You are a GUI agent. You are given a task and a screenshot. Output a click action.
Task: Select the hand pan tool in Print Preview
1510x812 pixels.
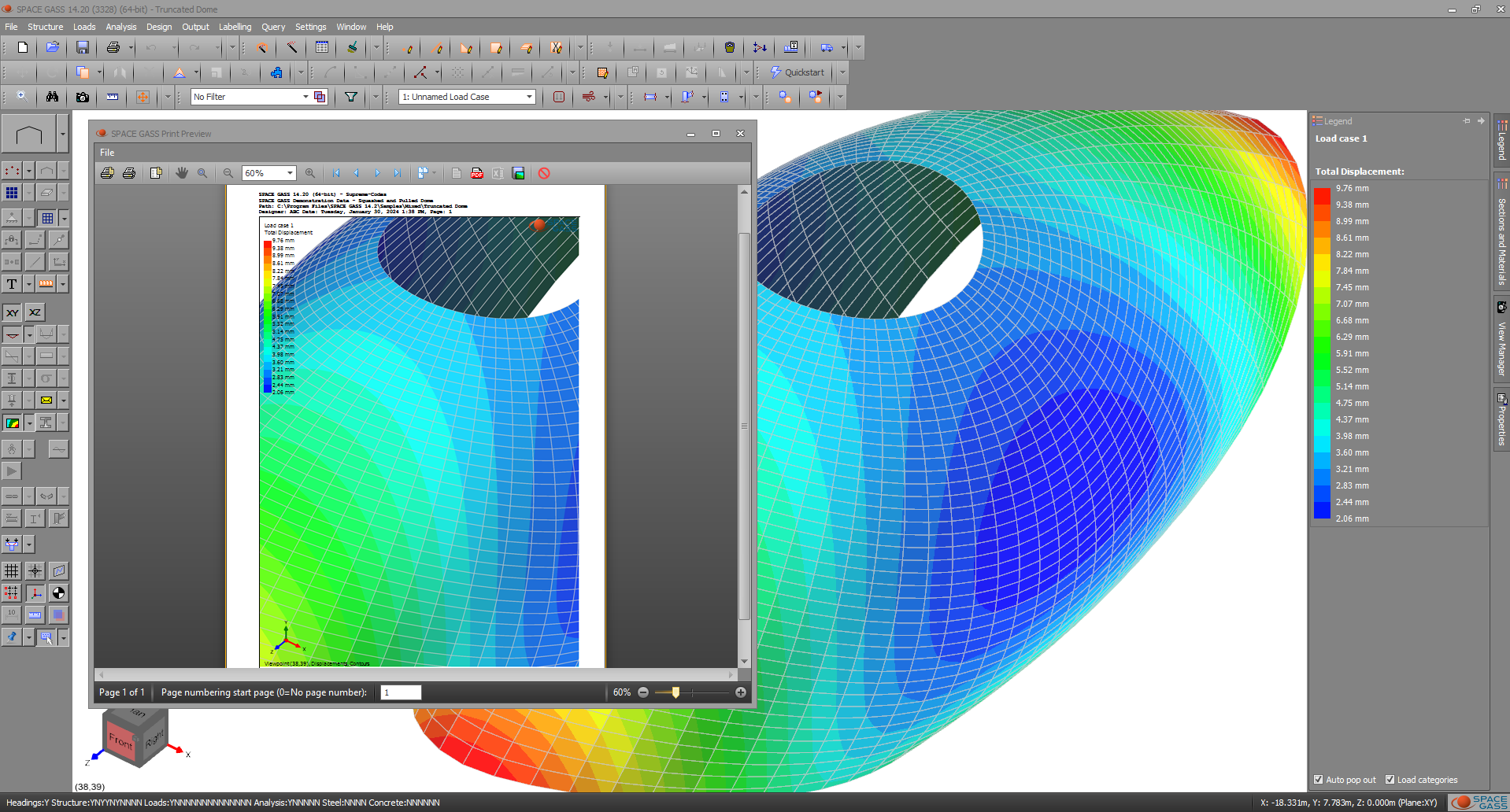click(182, 173)
